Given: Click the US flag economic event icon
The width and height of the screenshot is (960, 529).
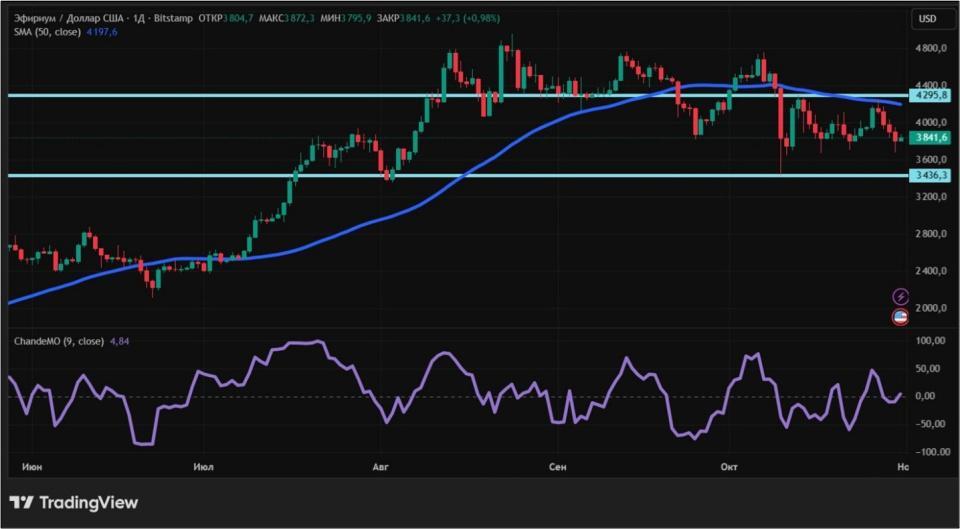Looking at the screenshot, I should click(901, 317).
